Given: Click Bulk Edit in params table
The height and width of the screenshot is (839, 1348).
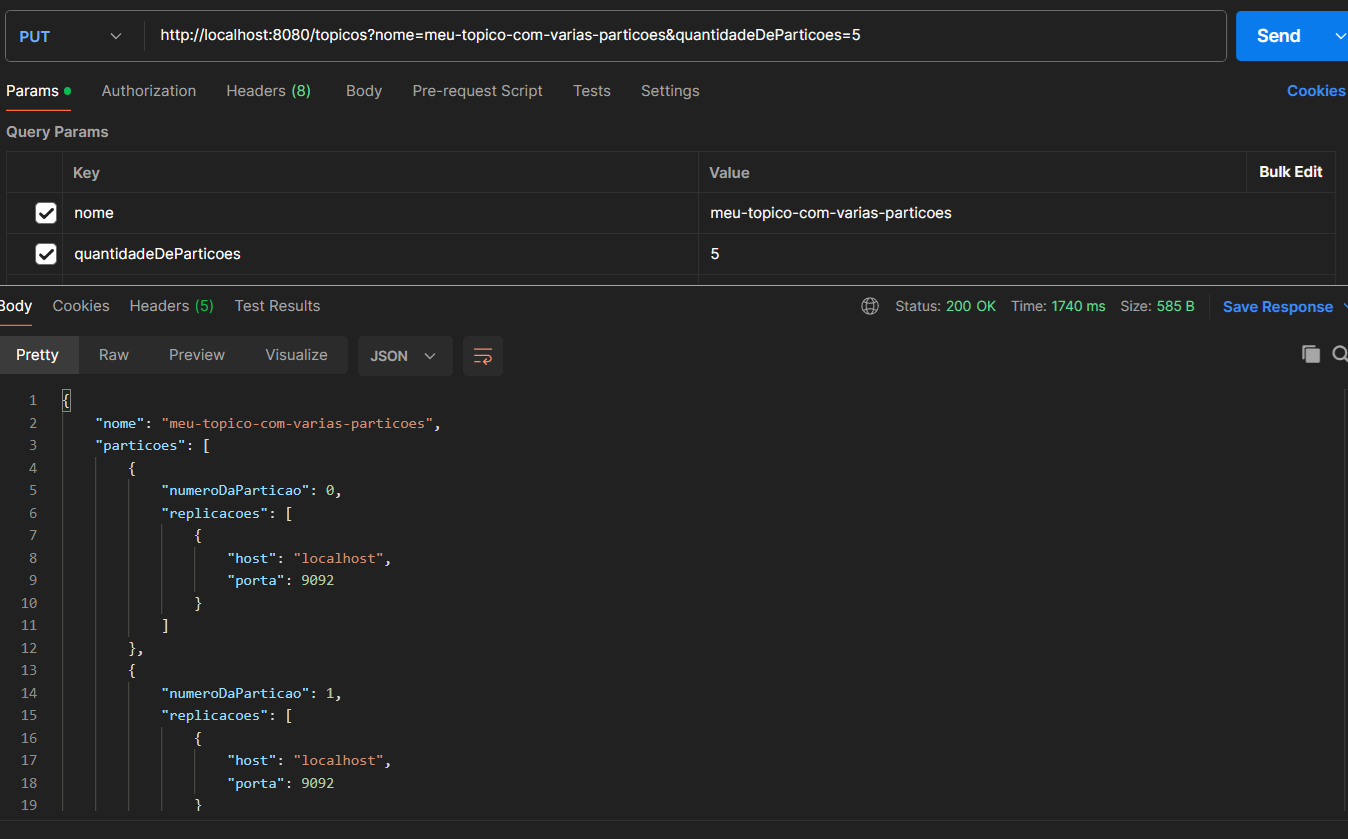Looking at the screenshot, I should point(1290,172).
